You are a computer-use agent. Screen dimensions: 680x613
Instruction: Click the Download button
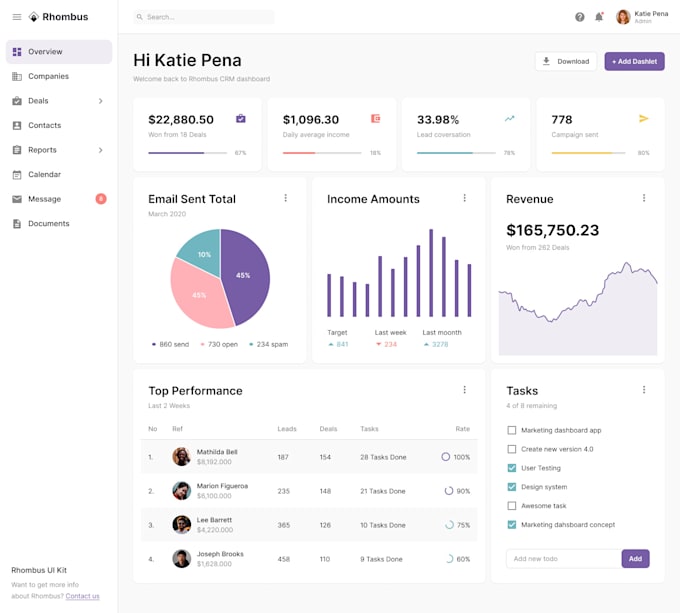[x=566, y=61]
